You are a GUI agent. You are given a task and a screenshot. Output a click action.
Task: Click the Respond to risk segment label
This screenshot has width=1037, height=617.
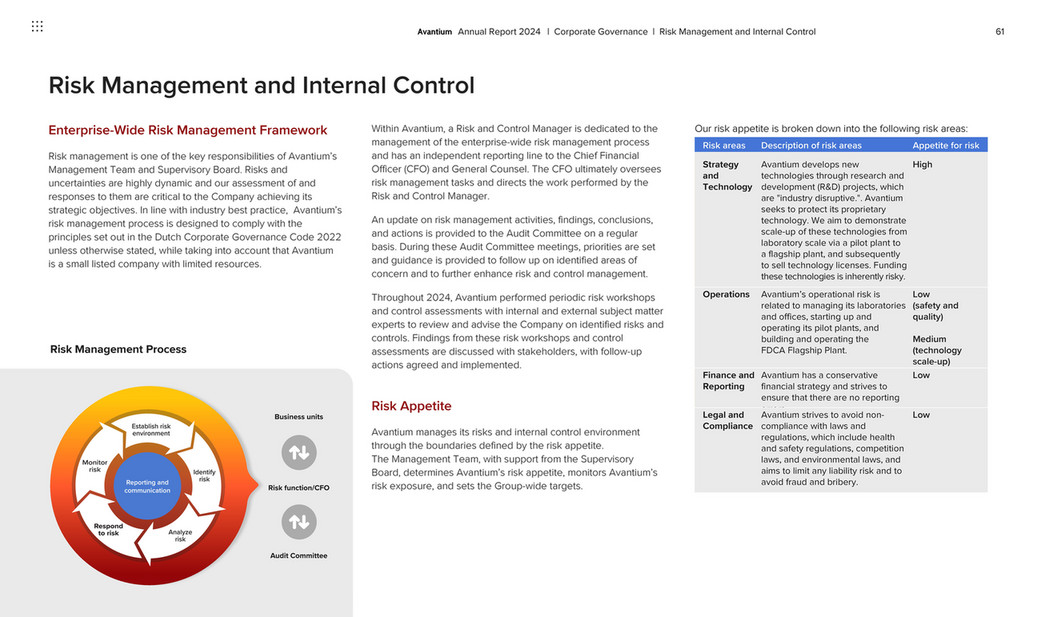(108, 529)
